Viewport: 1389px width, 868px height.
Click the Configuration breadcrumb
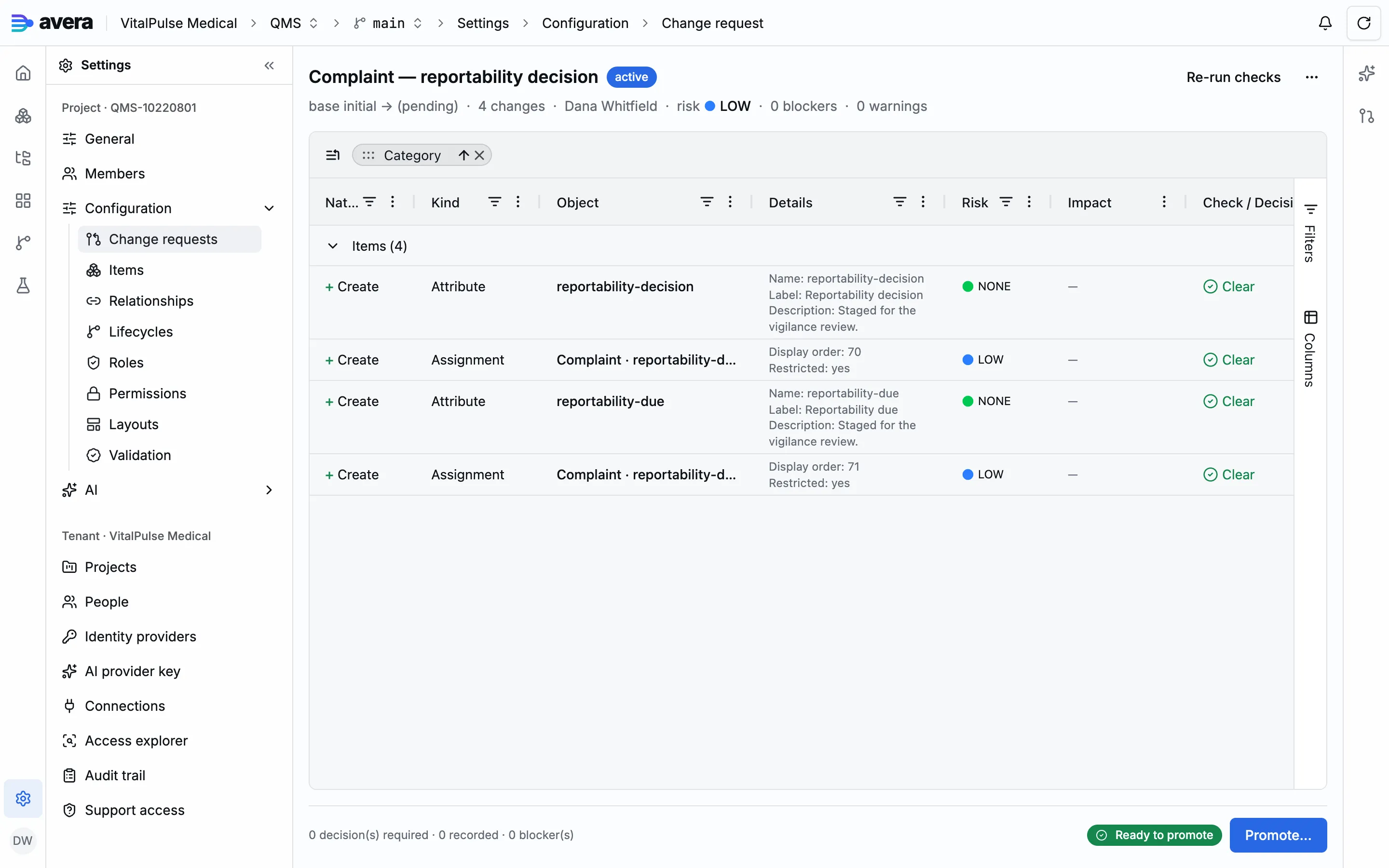585,23
